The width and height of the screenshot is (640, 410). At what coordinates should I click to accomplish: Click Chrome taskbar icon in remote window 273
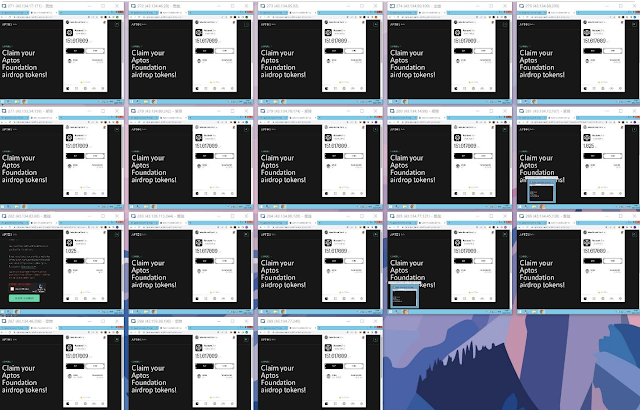283,102
